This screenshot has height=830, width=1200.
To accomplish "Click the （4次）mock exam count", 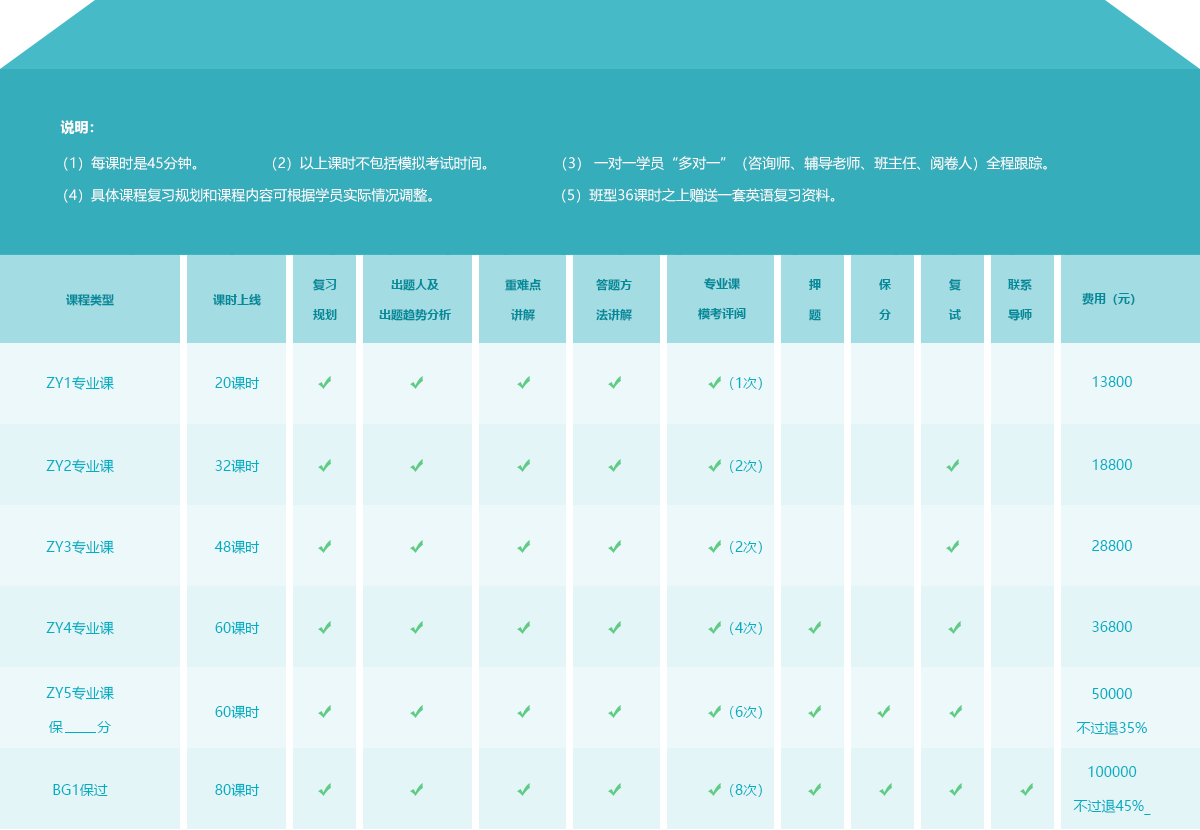I will click(745, 627).
